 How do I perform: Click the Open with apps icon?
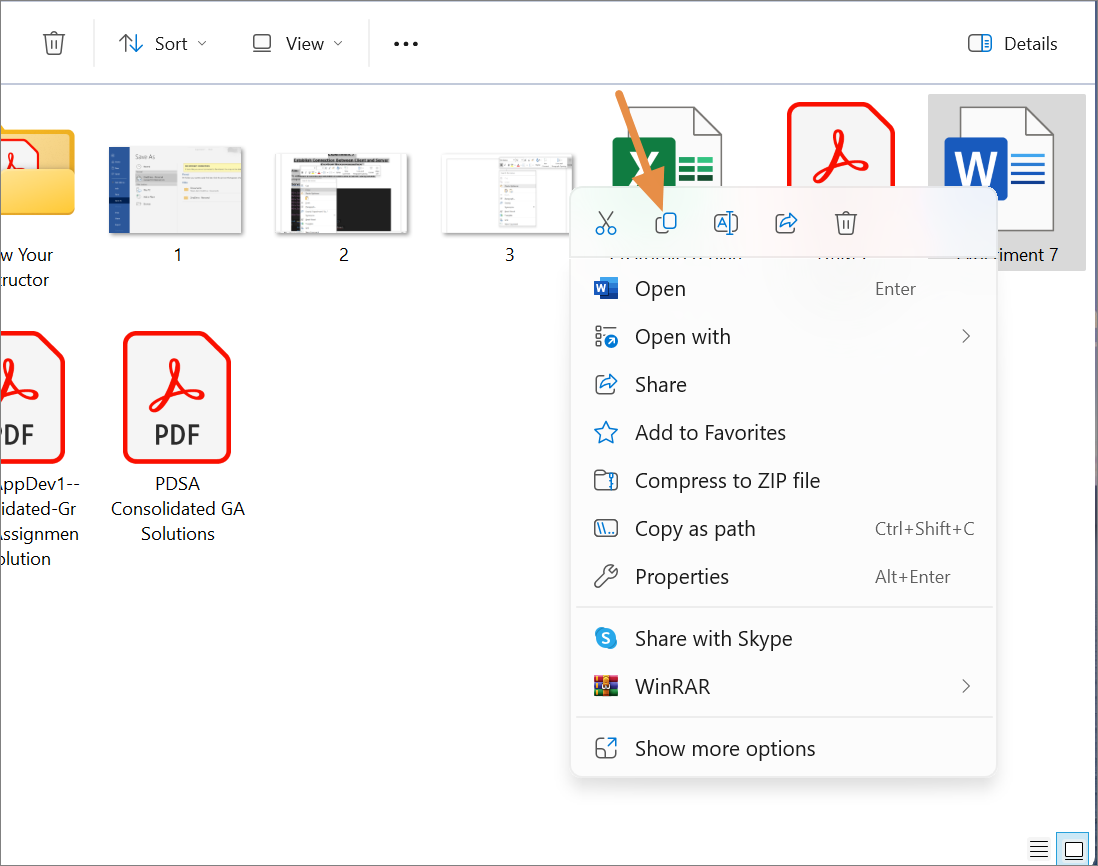pyautogui.click(x=606, y=337)
